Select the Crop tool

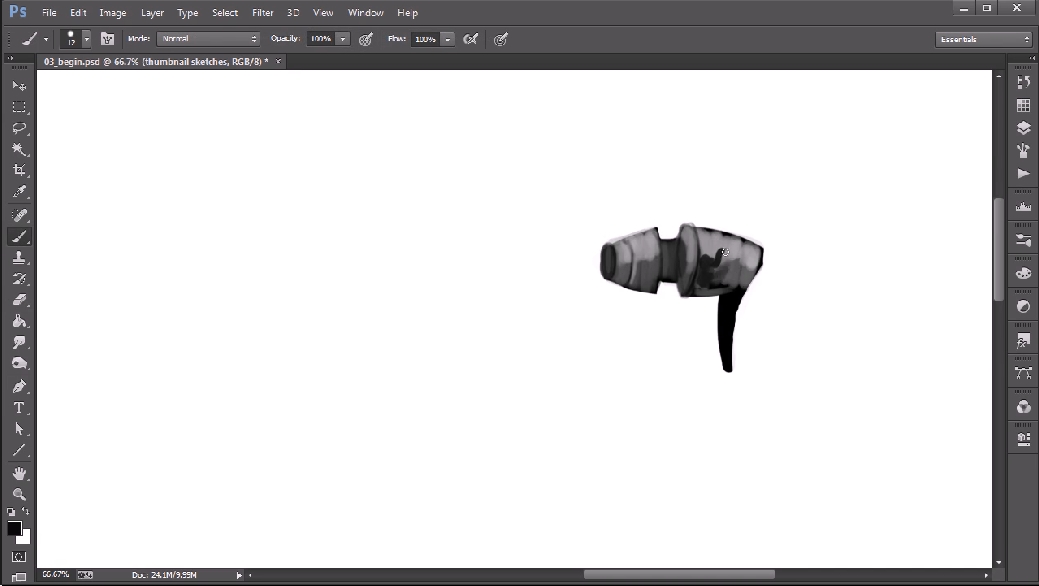click(x=19, y=171)
